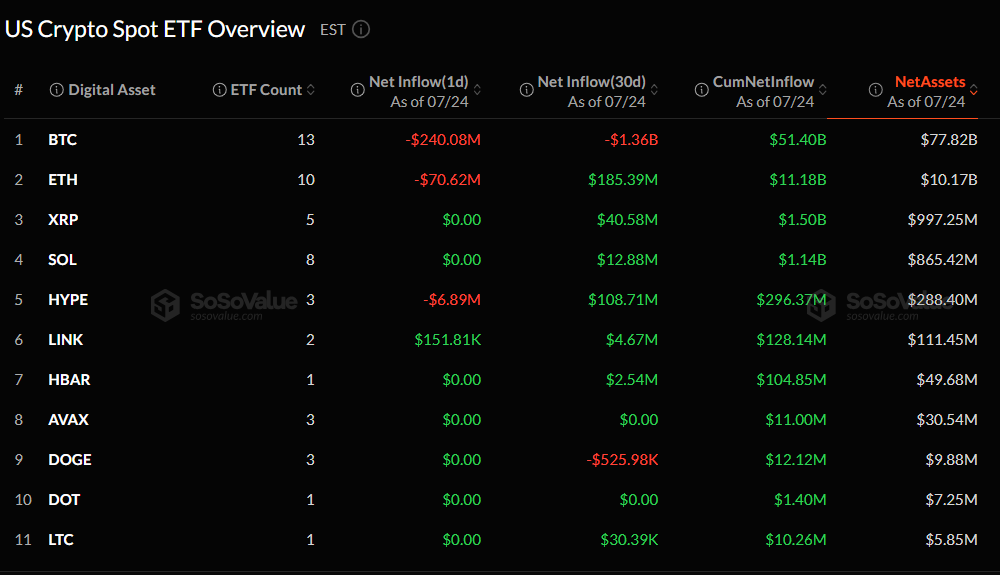Click the Net Inflow(30d) column header
This screenshot has width=1000, height=575.
click(592, 82)
